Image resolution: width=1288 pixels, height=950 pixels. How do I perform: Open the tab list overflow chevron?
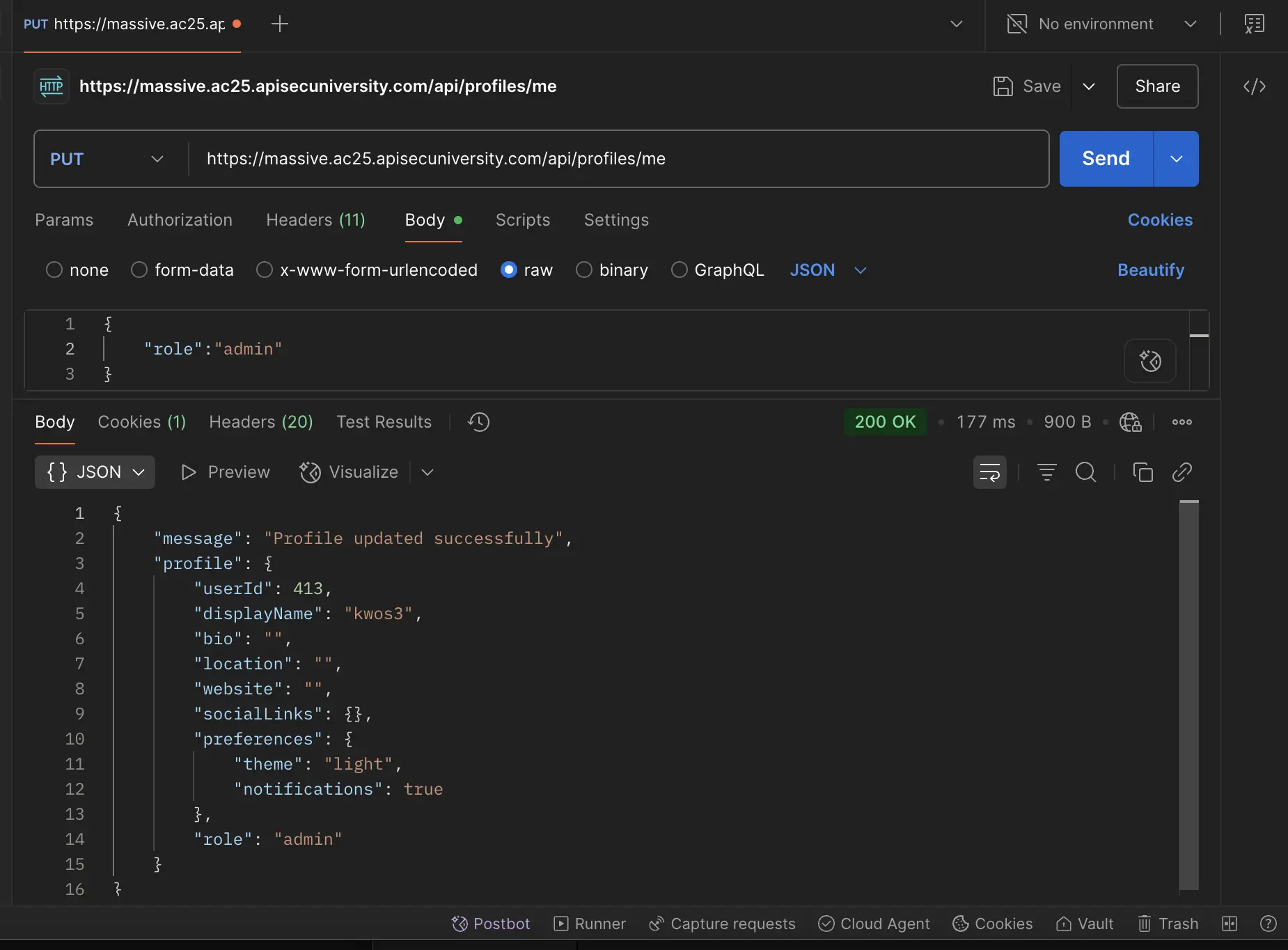point(957,24)
